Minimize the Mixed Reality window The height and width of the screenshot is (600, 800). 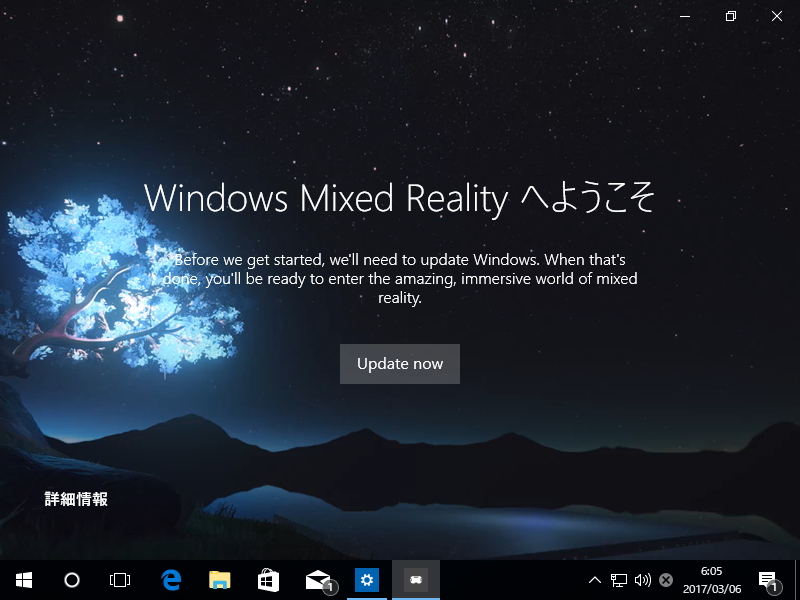point(685,16)
